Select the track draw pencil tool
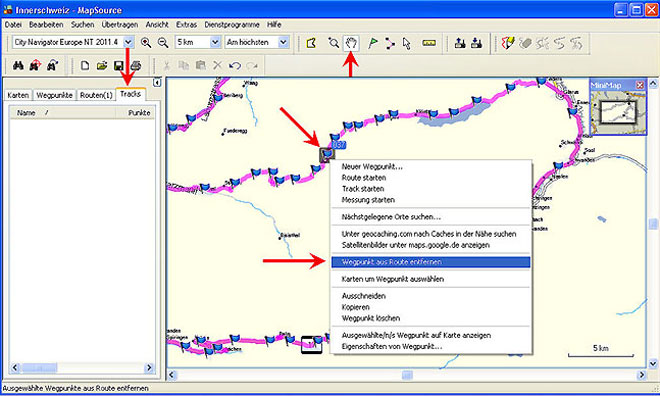 (508, 43)
